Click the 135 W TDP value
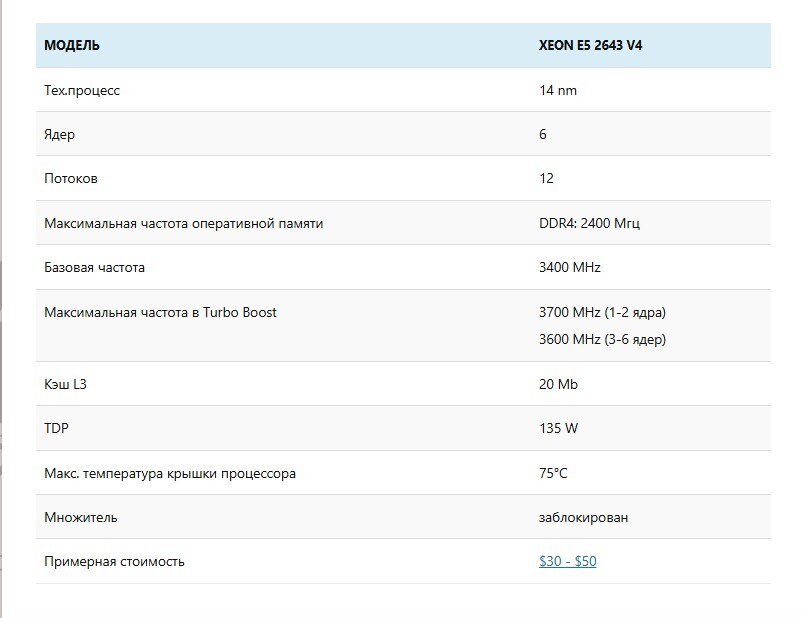 pos(558,428)
